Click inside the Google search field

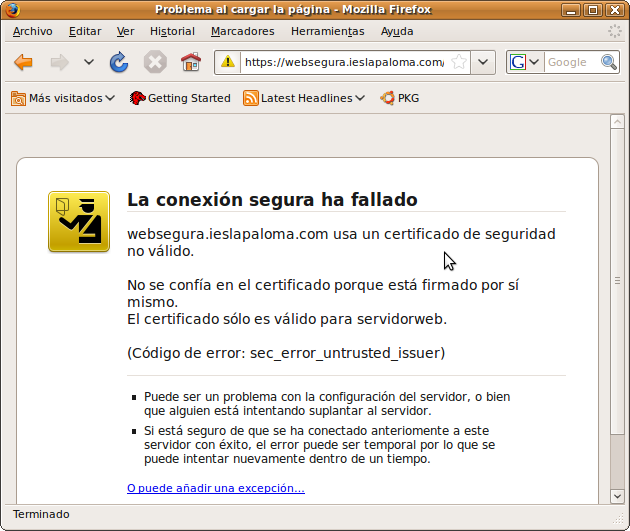coord(570,62)
